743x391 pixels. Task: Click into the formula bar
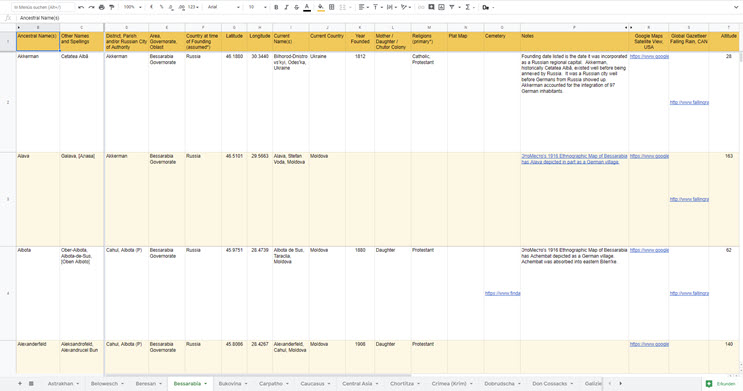click(379, 18)
